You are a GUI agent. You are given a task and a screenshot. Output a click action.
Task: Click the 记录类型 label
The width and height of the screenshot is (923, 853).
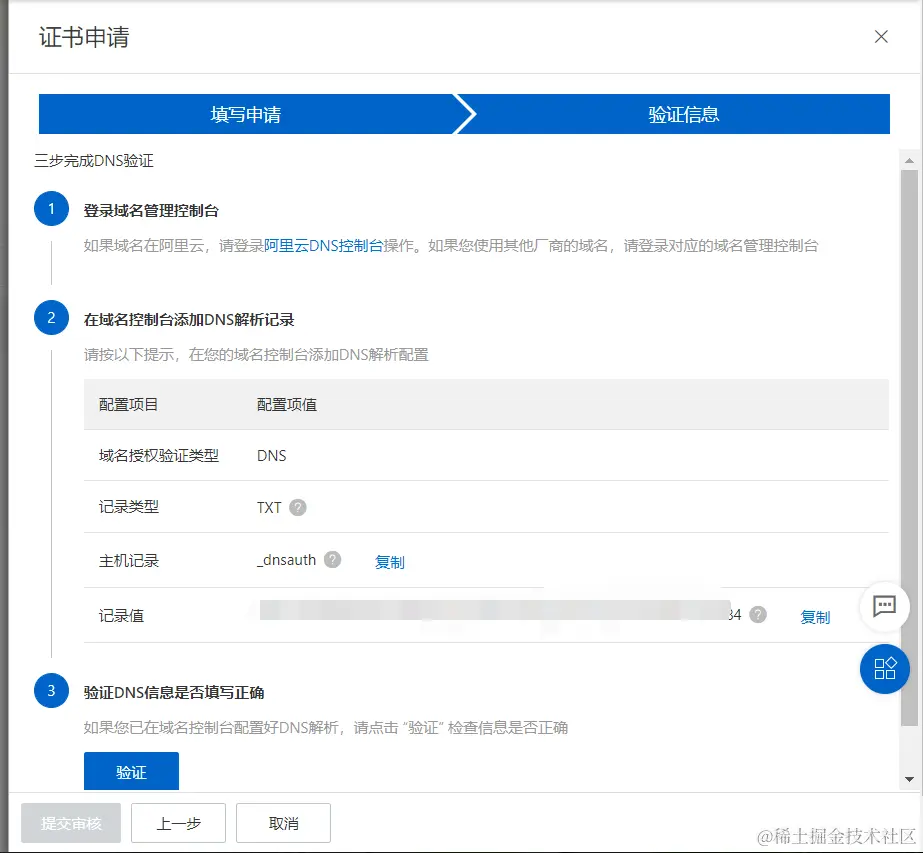pyautogui.click(x=128, y=507)
